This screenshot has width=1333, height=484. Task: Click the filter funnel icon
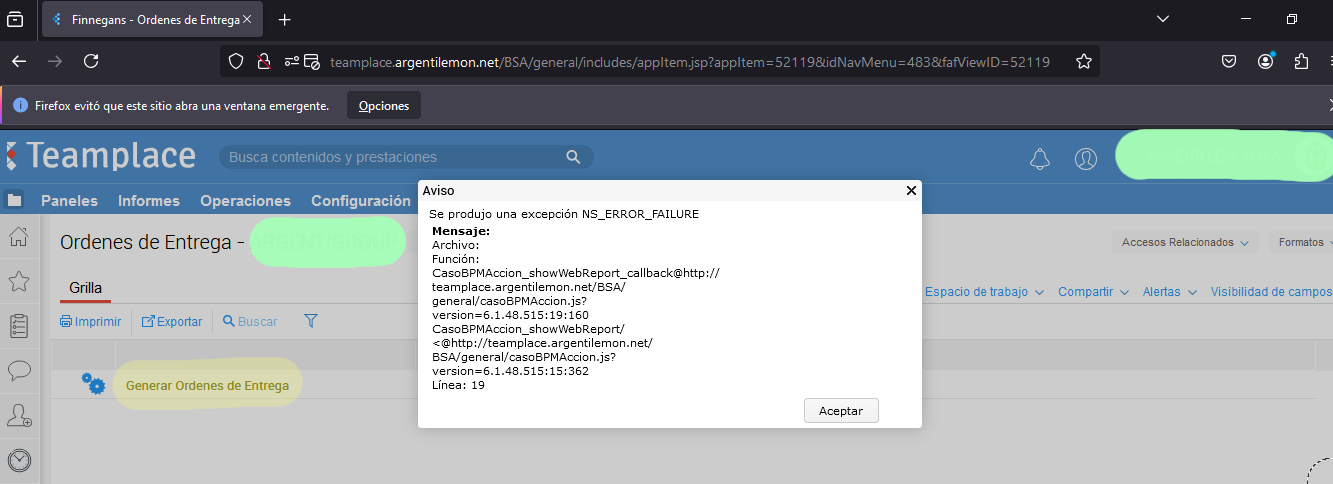[311, 321]
